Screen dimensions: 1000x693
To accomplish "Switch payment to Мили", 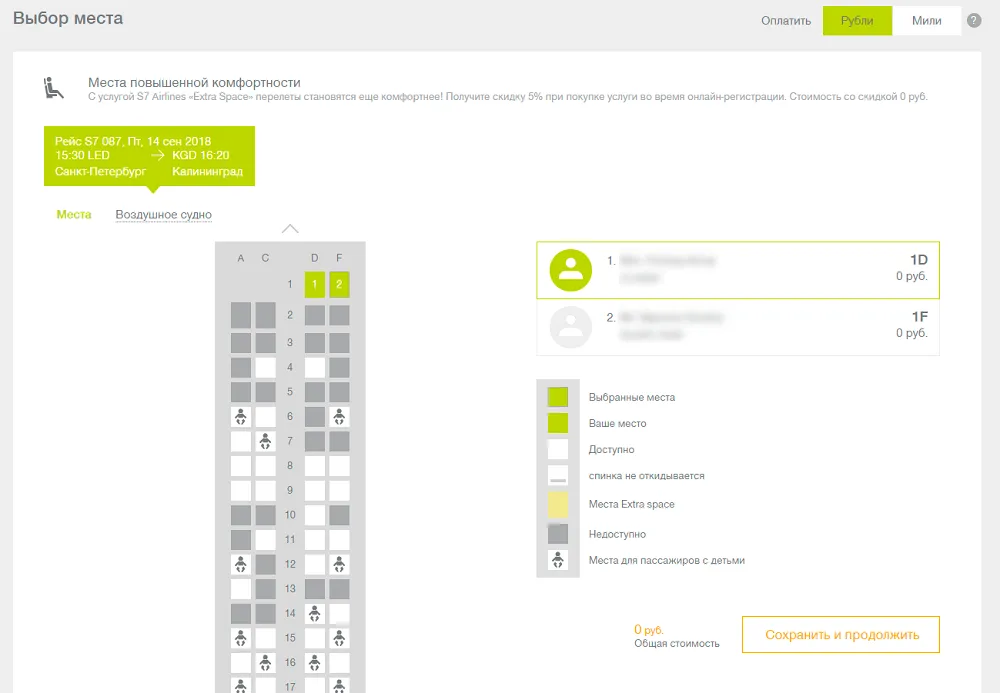I will point(926,21).
